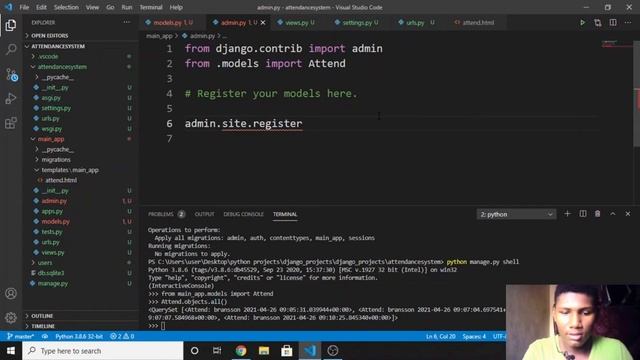Open the Help menu
640x360 pixels.
point(176,7)
